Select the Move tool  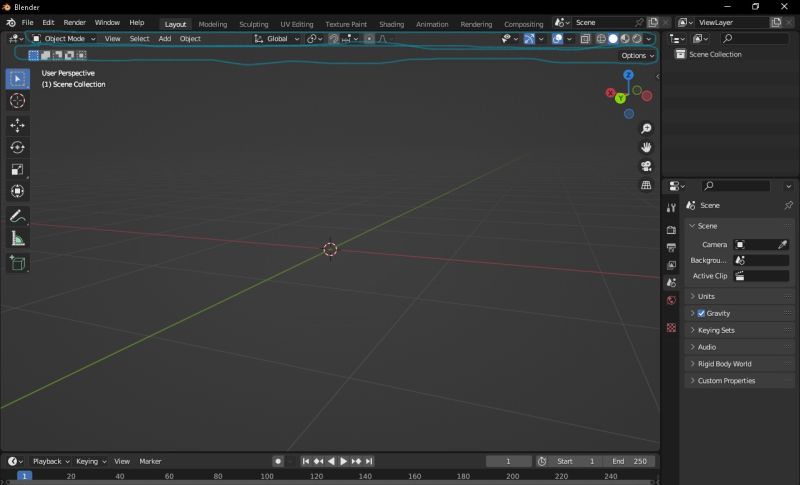click(17, 125)
